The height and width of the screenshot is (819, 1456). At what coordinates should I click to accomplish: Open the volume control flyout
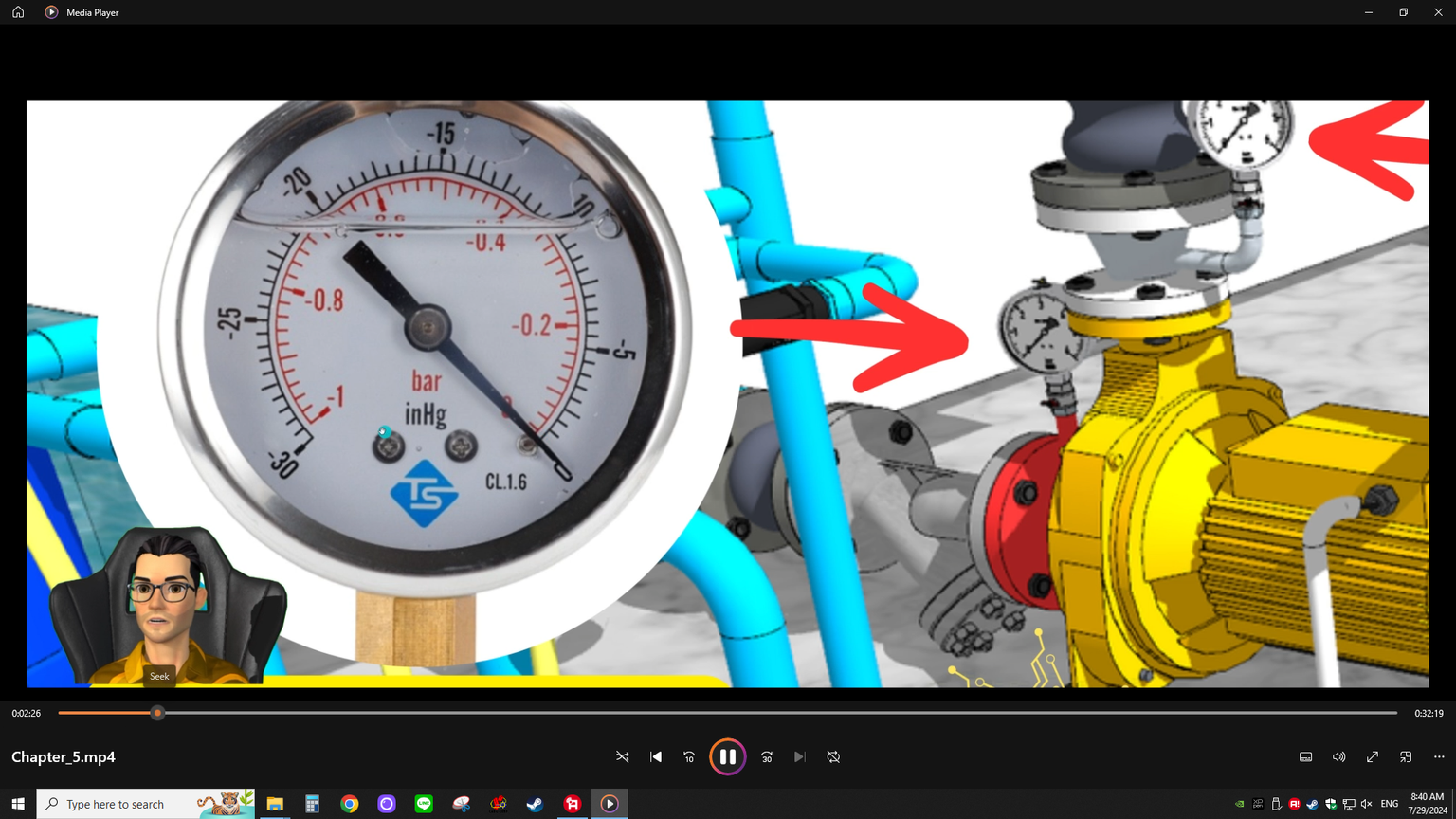coord(1338,757)
